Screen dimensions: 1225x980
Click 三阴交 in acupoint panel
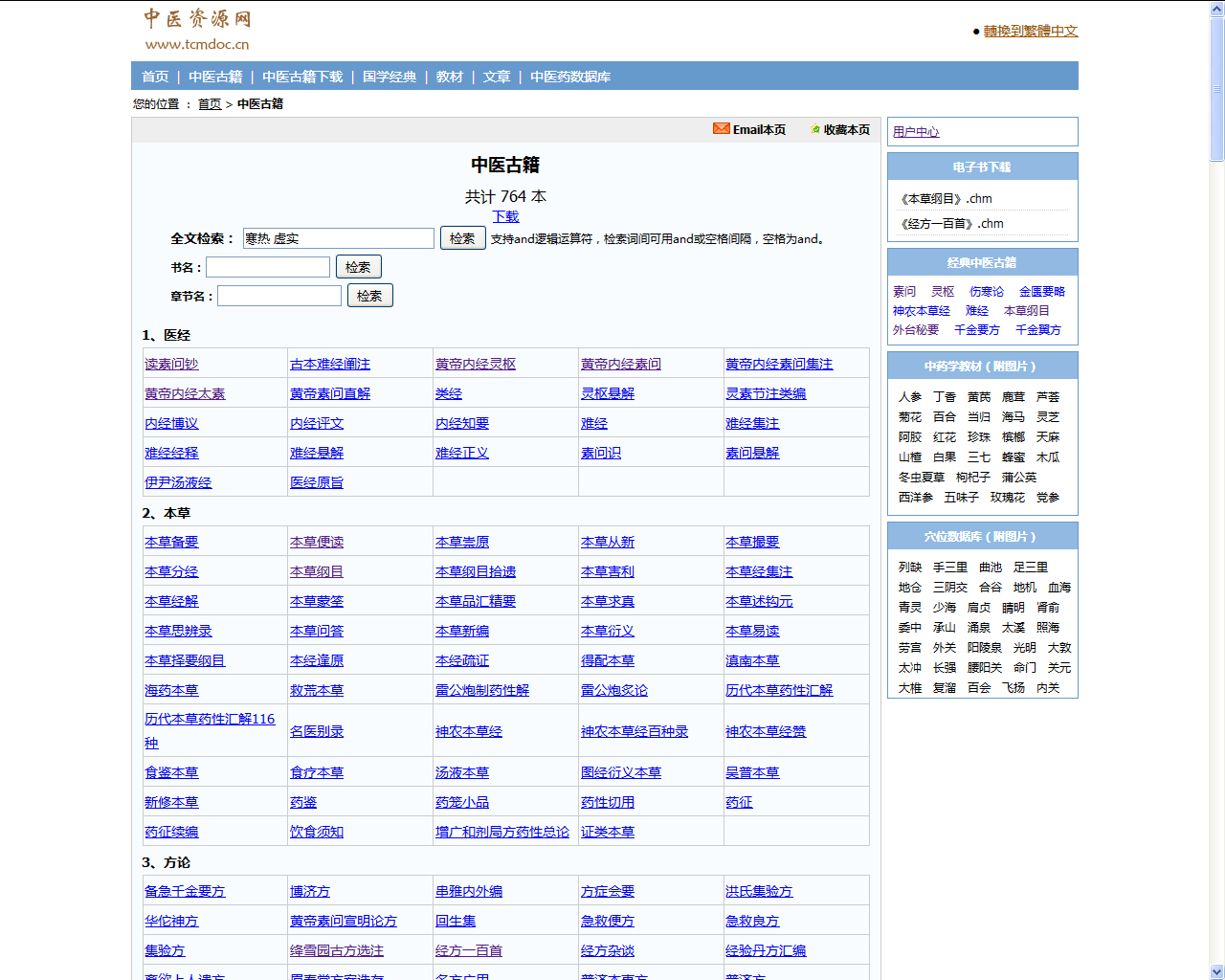click(950, 588)
